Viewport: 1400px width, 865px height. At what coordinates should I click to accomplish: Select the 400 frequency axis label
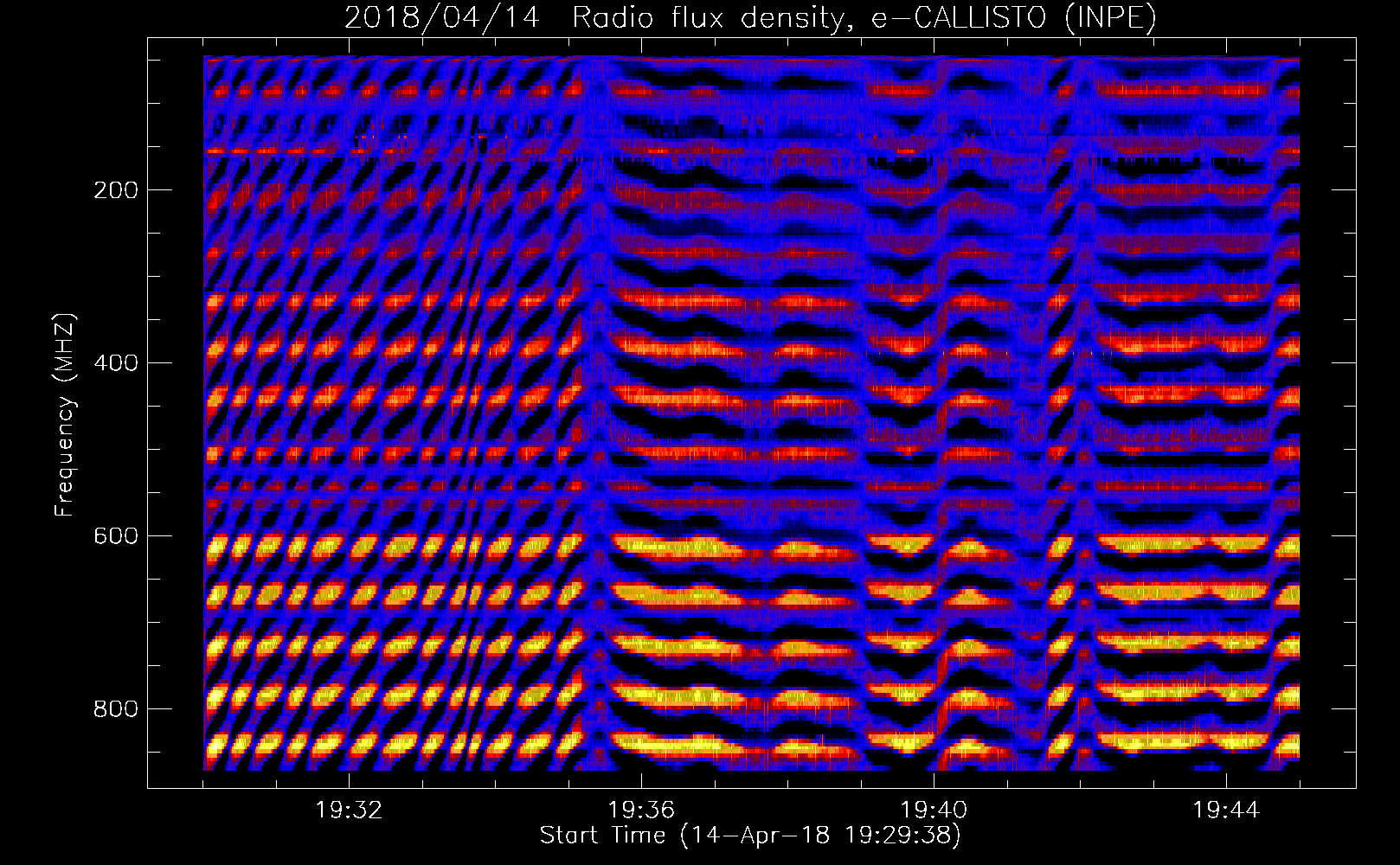point(115,362)
